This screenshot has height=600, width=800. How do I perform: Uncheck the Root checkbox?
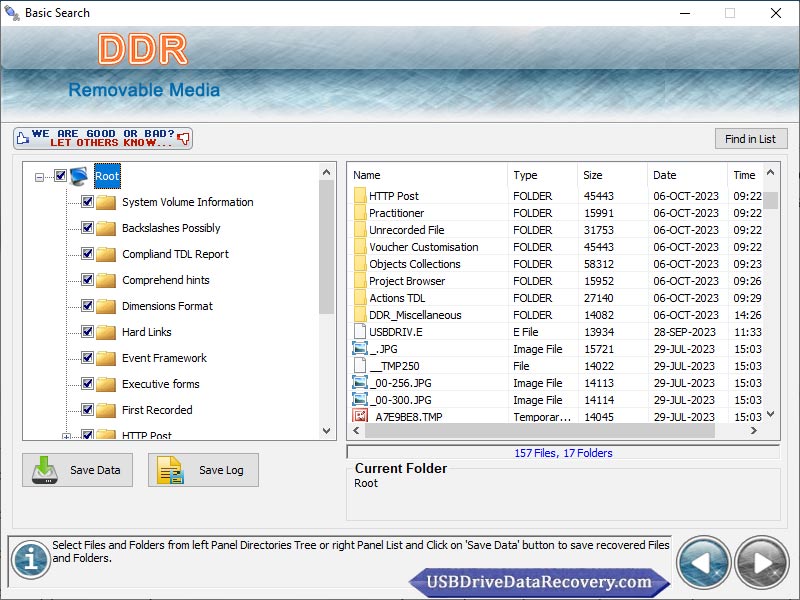click(x=60, y=176)
